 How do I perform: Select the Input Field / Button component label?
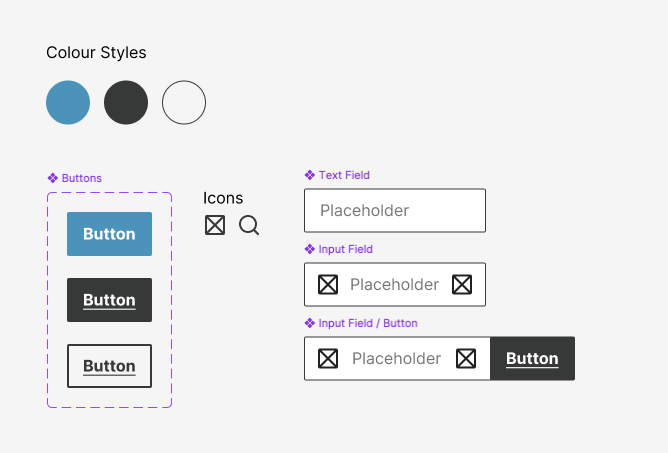pyautogui.click(x=367, y=323)
